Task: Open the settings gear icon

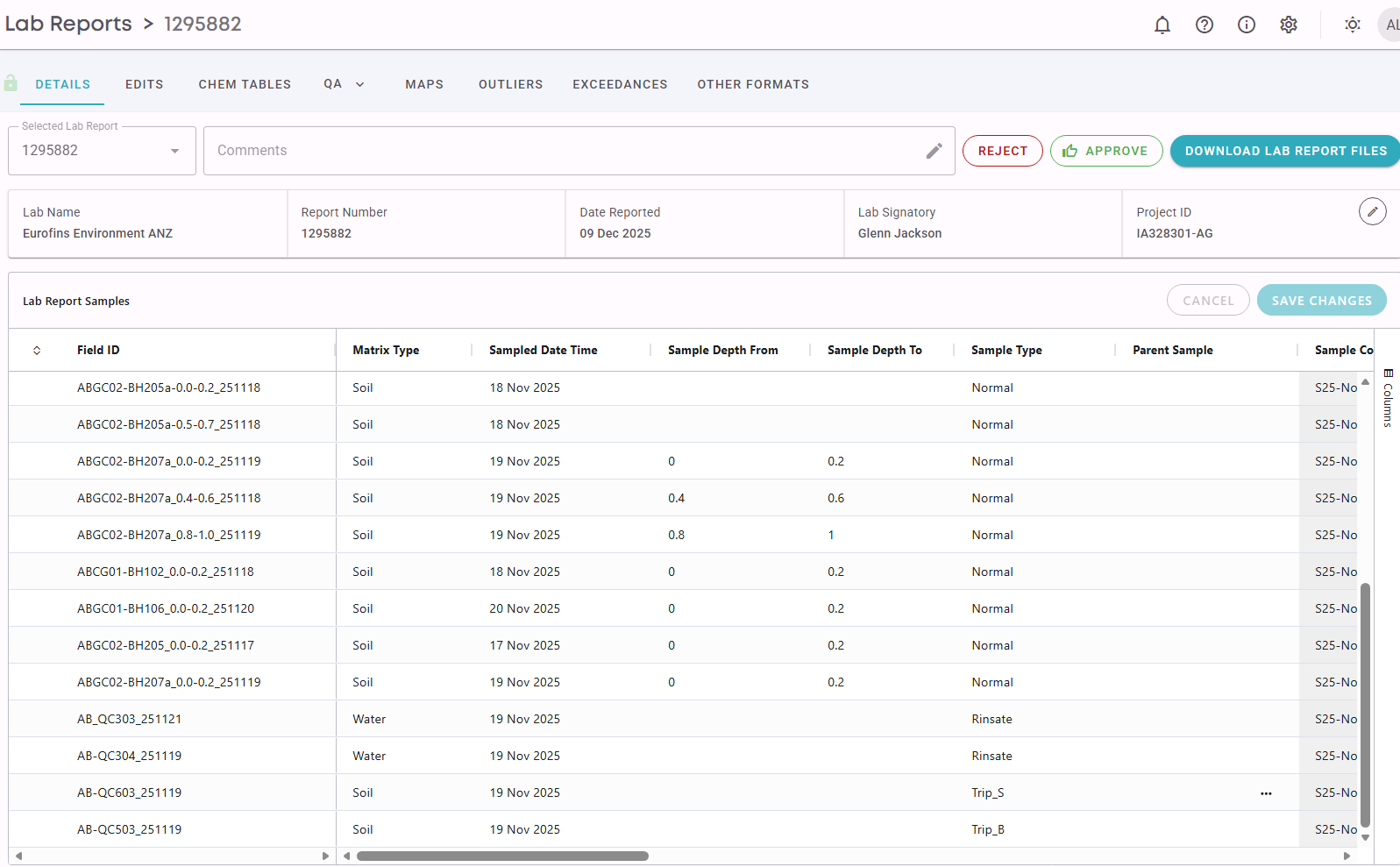Action: [x=1289, y=25]
